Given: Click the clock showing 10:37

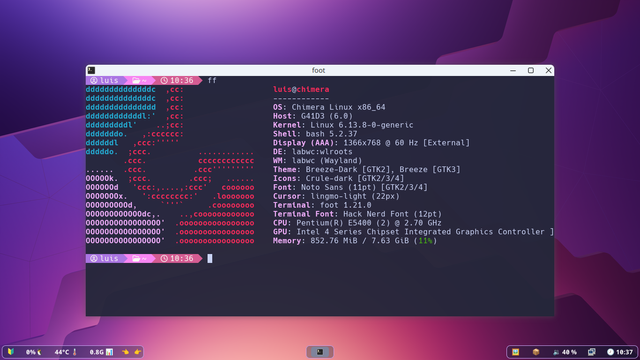Looking at the screenshot, I should pos(620,352).
